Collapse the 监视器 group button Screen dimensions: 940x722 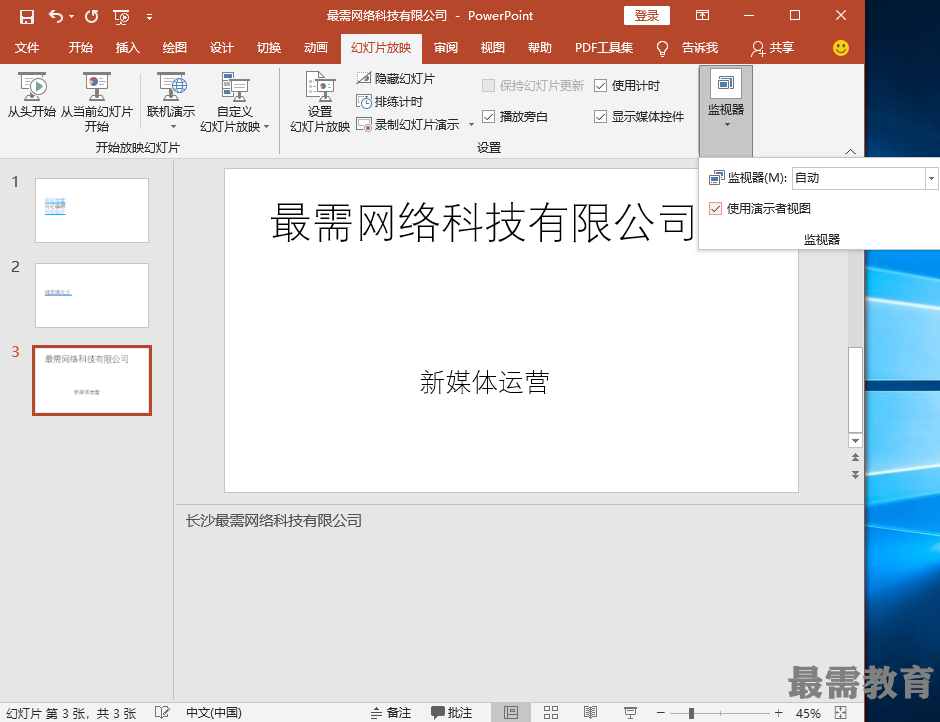pyautogui.click(x=726, y=111)
